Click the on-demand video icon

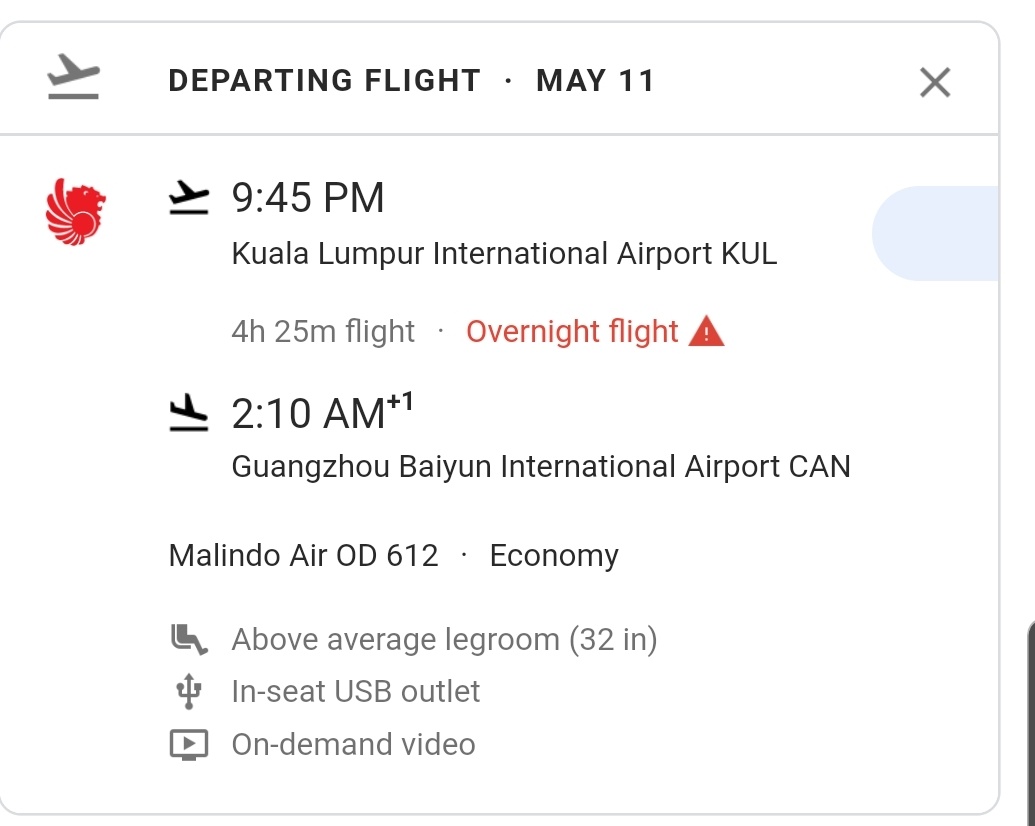[188, 744]
